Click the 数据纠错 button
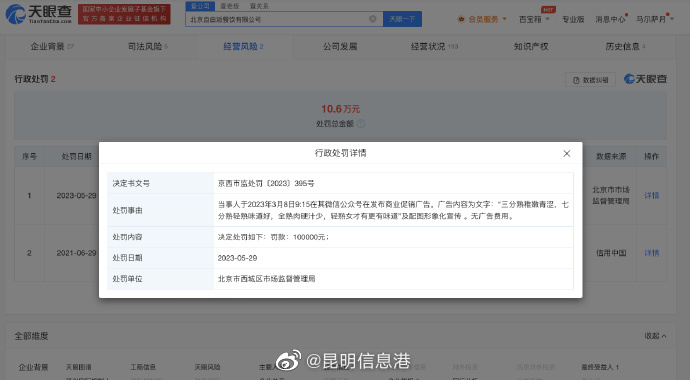The width and height of the screenshot is (690, 380). pos(591,80)
